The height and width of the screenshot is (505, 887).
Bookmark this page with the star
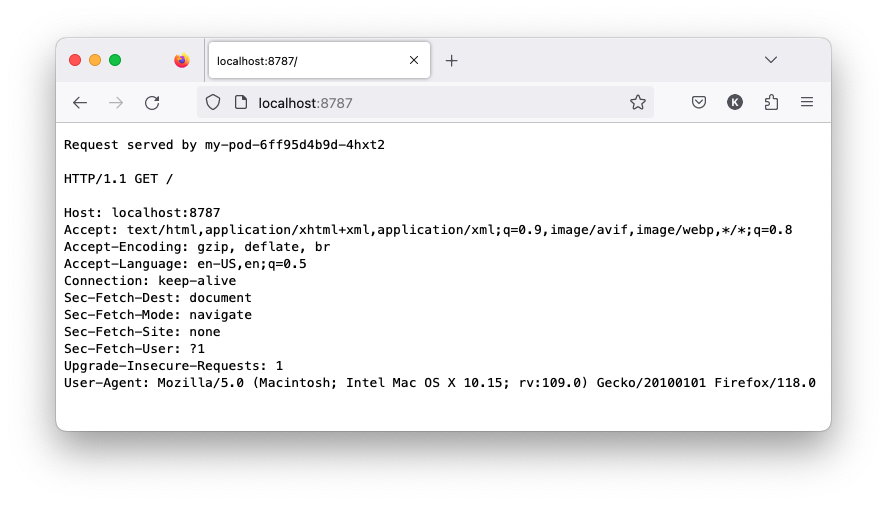638,102
